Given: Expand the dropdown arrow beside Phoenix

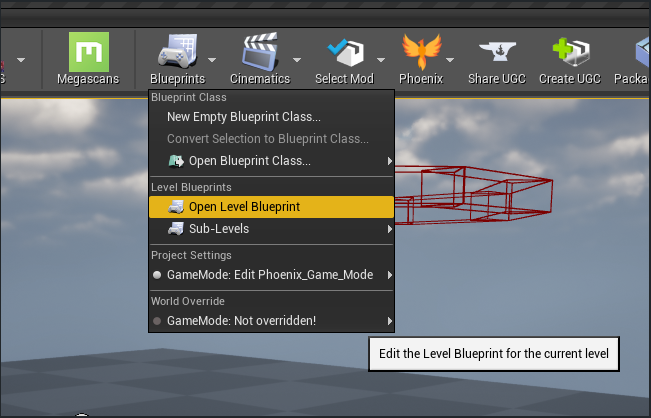Looking at the screenshot, I should pos(450,60).
